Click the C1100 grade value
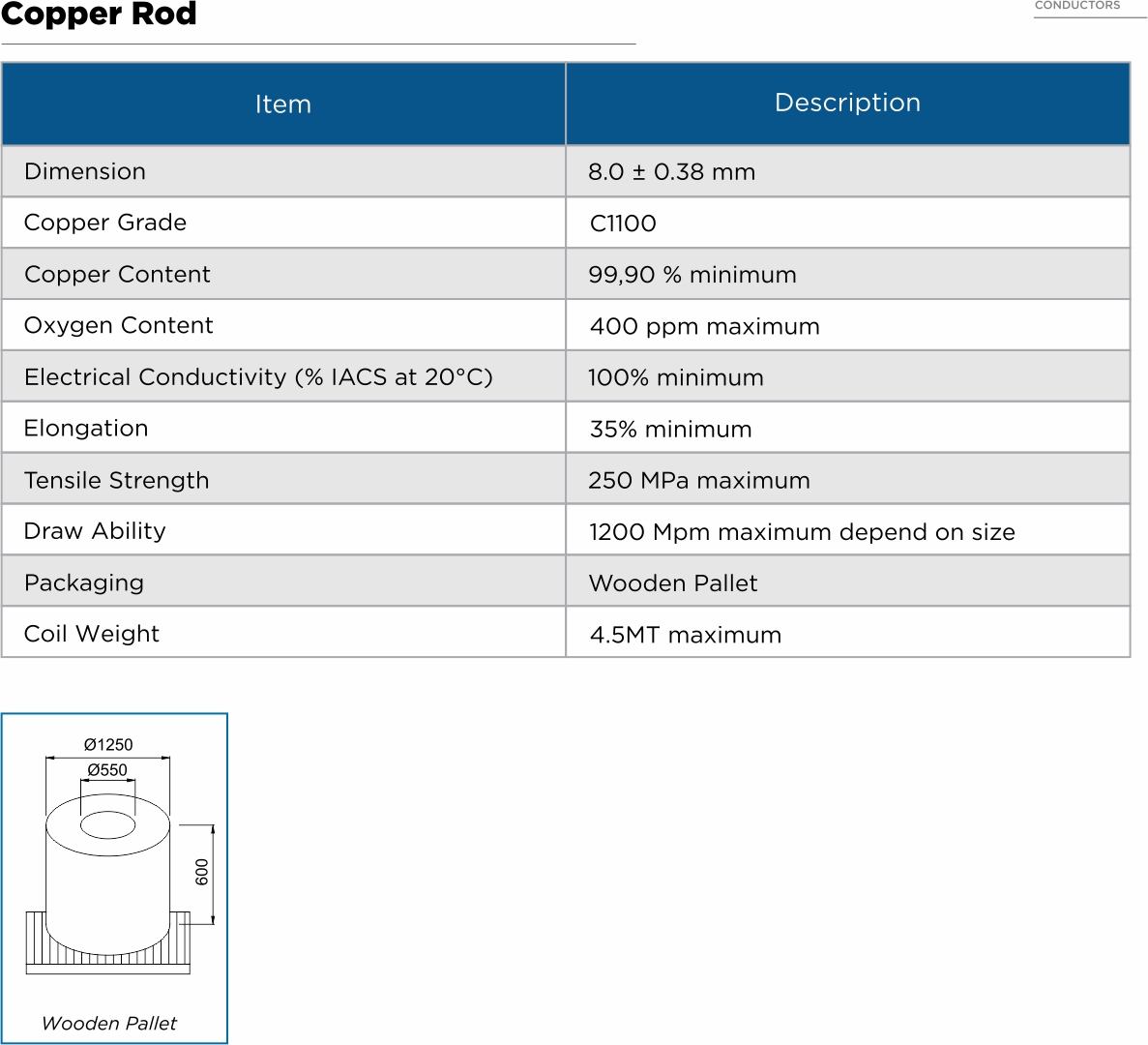Screen dimensions: 1148x1045 623,224
